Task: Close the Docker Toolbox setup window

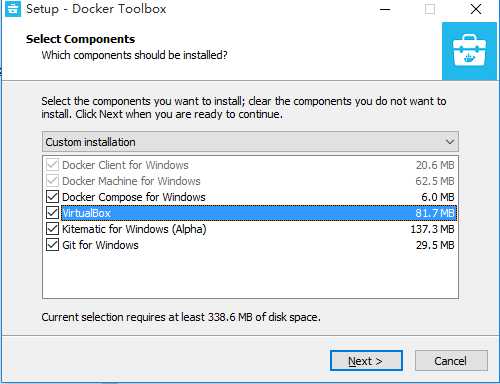Action: tap(476, 9)
